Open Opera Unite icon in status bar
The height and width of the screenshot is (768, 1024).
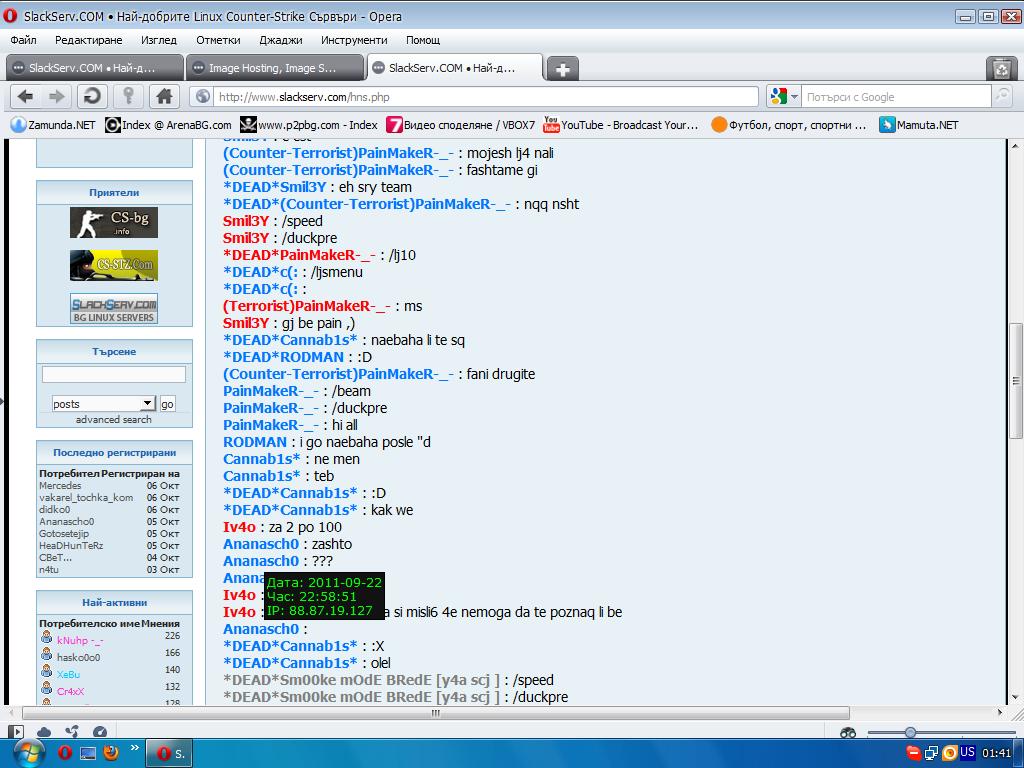pos(72,732)
